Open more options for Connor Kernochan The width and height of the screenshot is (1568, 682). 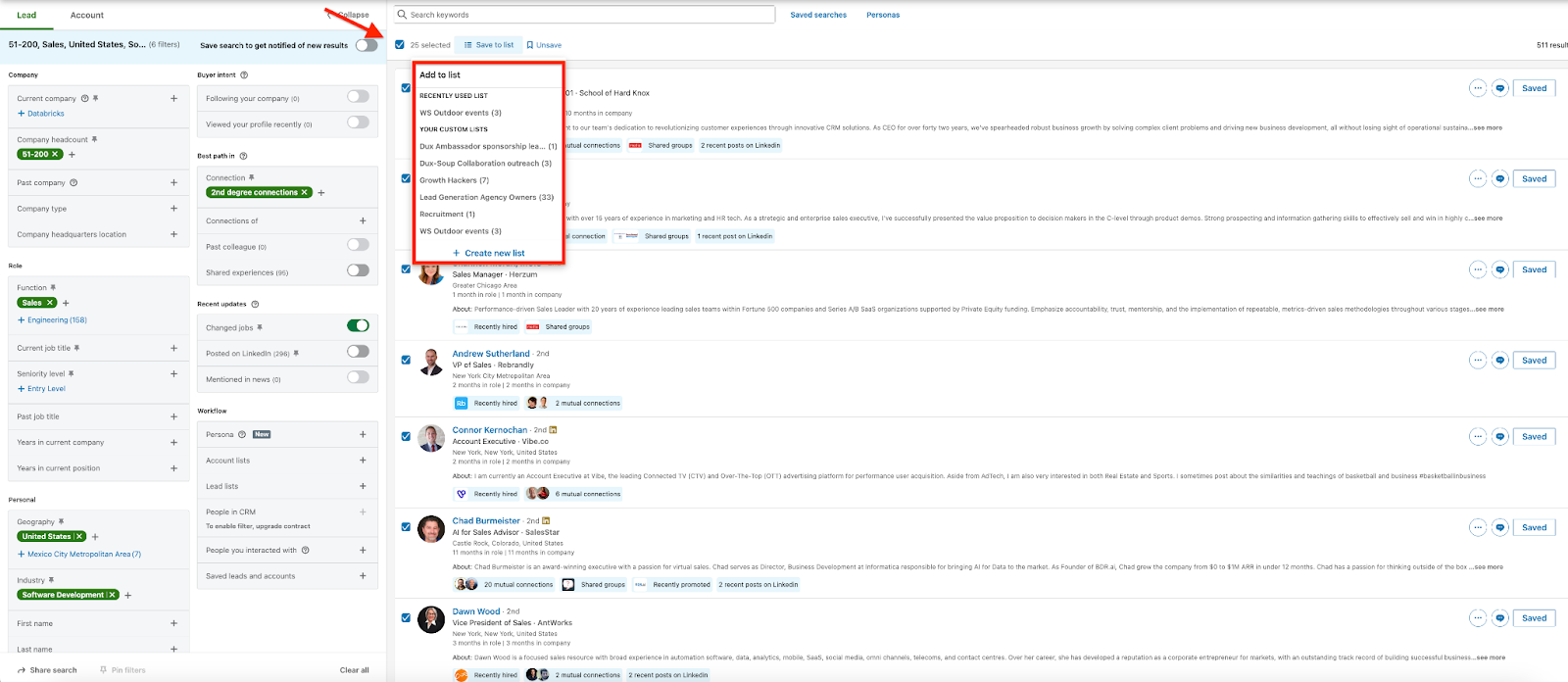pos(1478,437)
